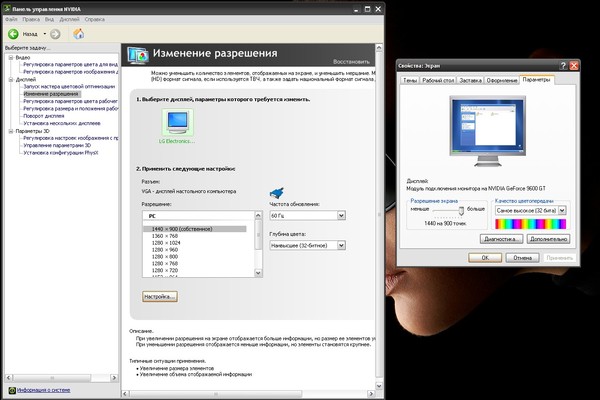Select Установка нескольких дисплеев item

pos(62,123)
